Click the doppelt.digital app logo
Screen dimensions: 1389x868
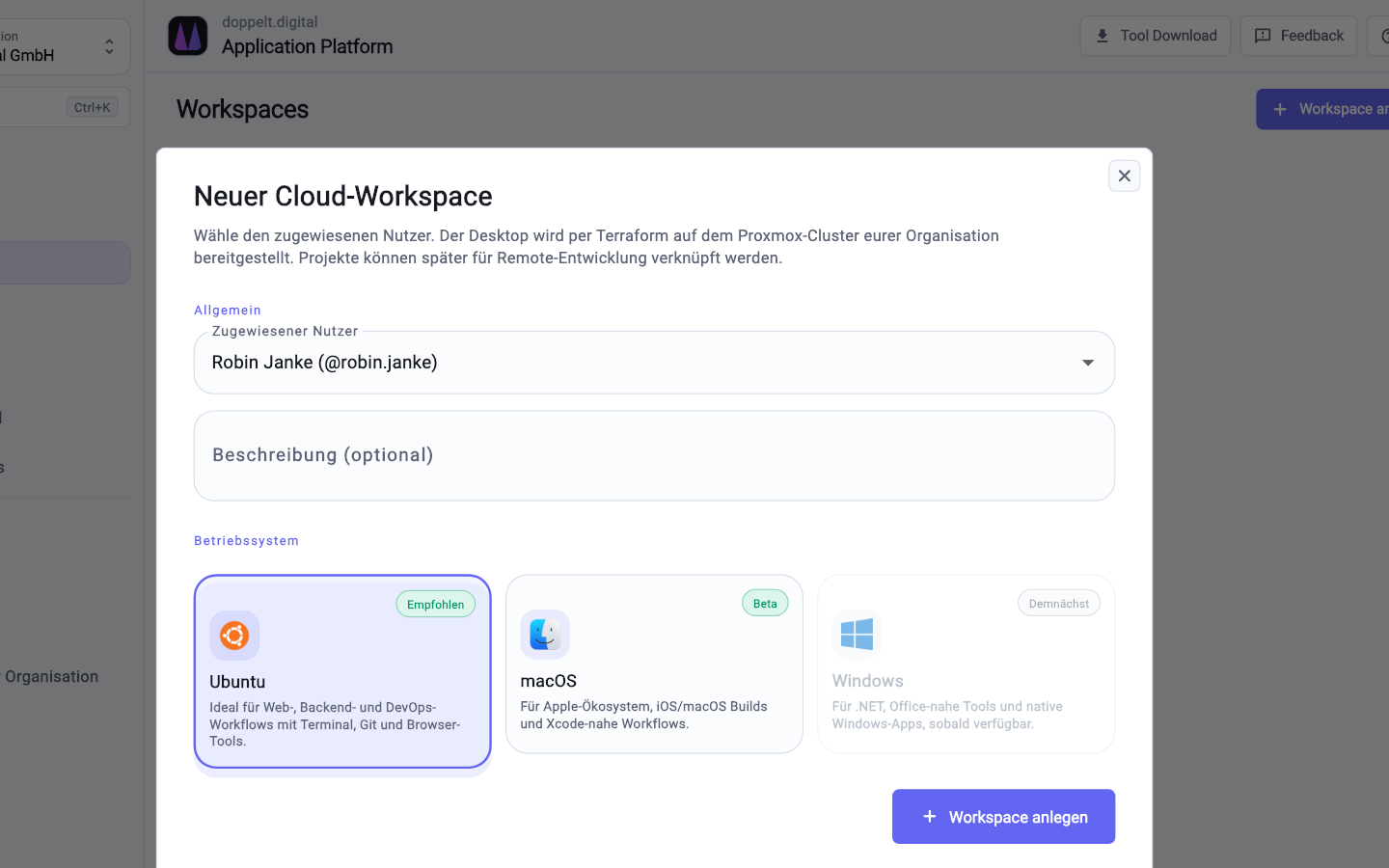(x=188, y=36)
